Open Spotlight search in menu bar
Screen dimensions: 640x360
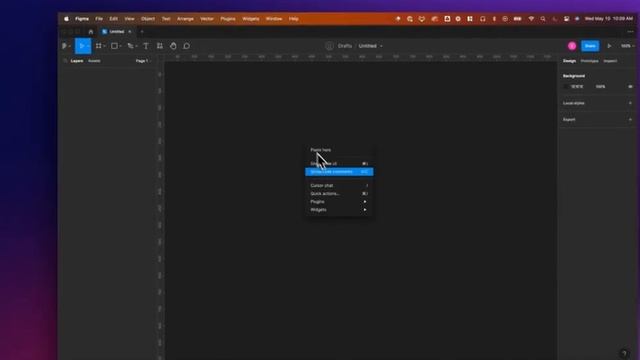click(x=542, y=19)
